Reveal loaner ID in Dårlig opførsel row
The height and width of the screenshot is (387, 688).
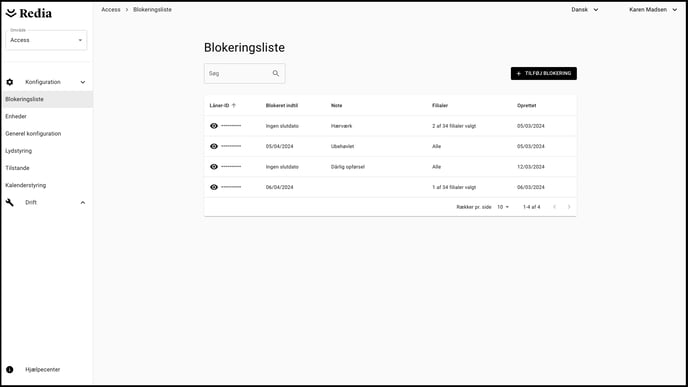[x=214, y=167]
